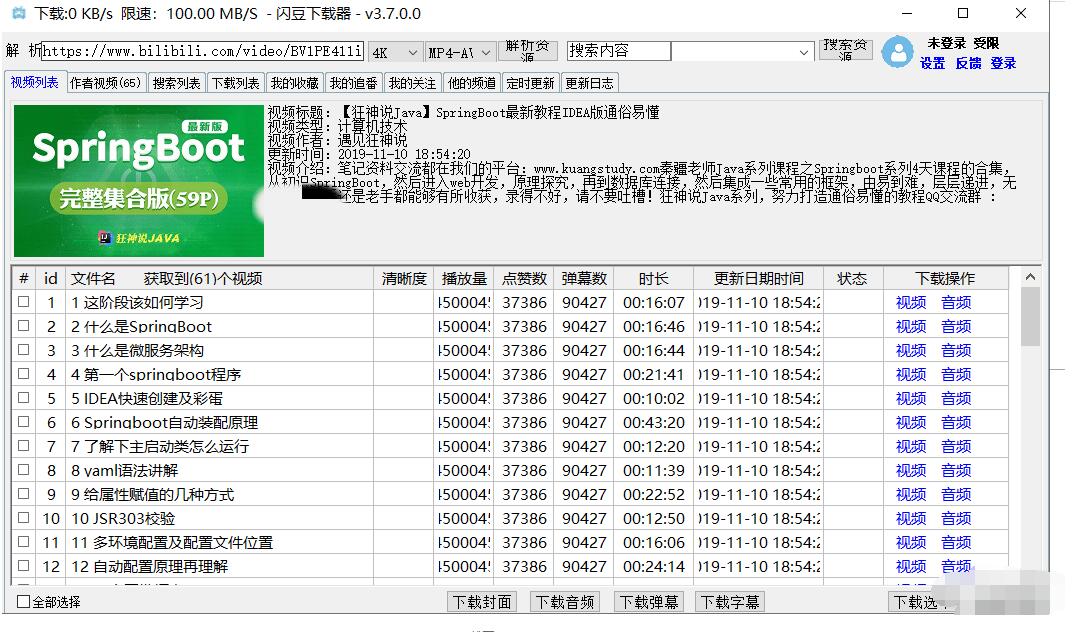Click the 点赞数 column header

point(525,279)
